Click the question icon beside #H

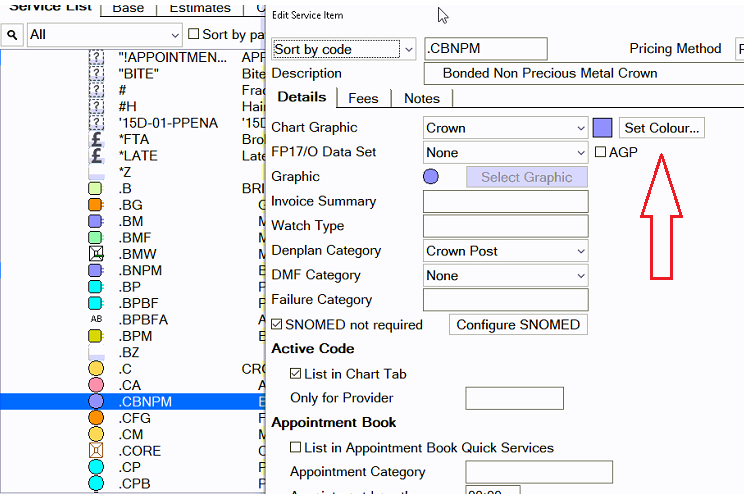click(x=96, y=106)
